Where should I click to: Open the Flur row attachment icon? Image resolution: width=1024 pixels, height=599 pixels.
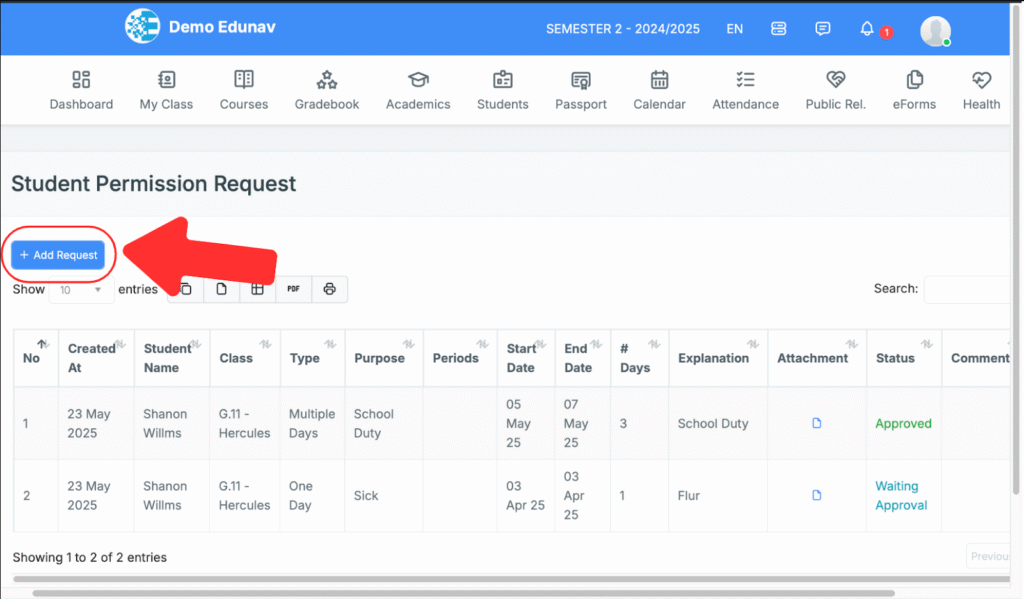pos(816,495)
